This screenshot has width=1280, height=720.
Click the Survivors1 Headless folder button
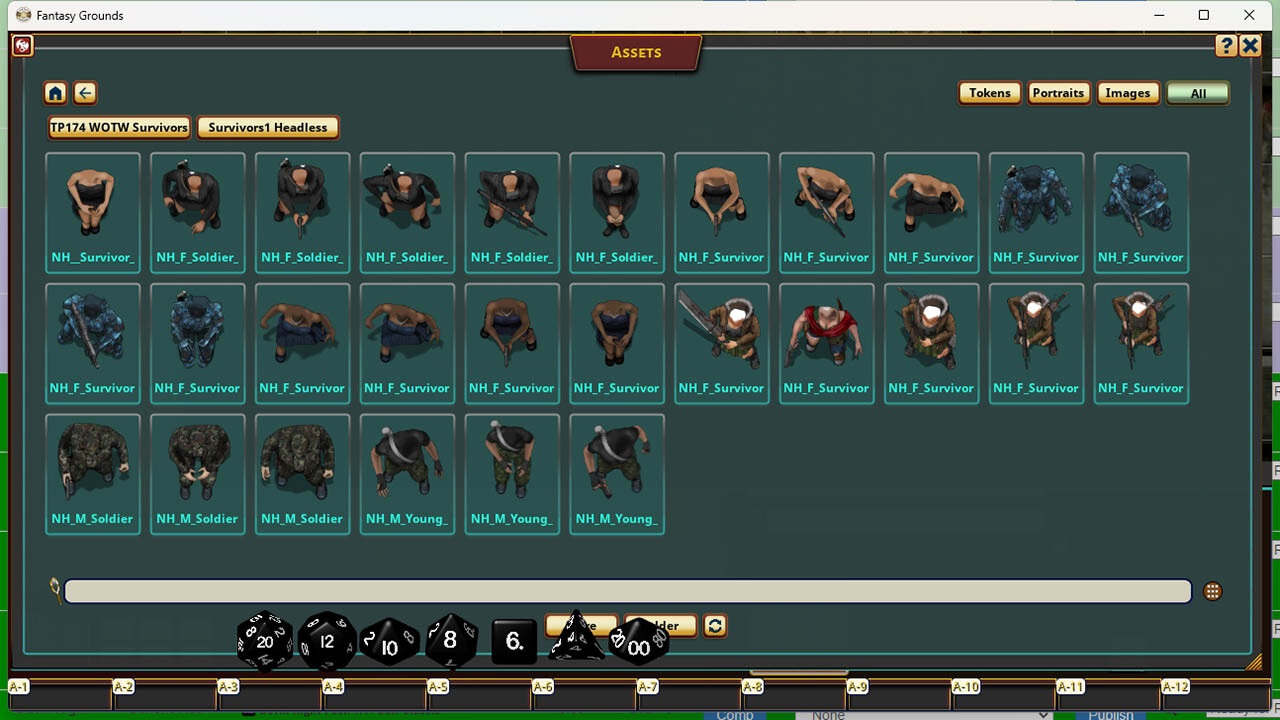point(267,127)
